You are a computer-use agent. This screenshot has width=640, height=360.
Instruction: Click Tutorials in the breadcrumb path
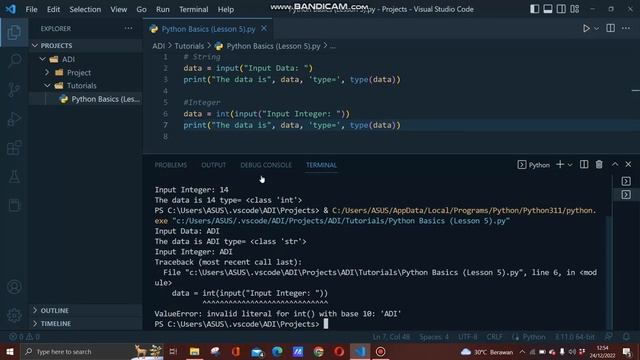(x=189, y=46)
